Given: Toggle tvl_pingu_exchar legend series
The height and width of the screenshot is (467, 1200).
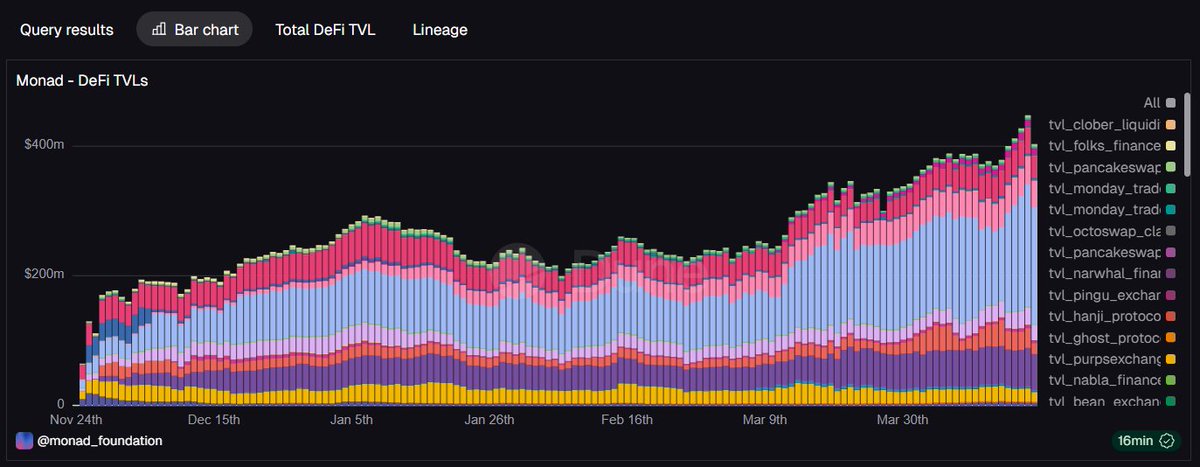Looking at the screenshot, I should pos(1112,295).
